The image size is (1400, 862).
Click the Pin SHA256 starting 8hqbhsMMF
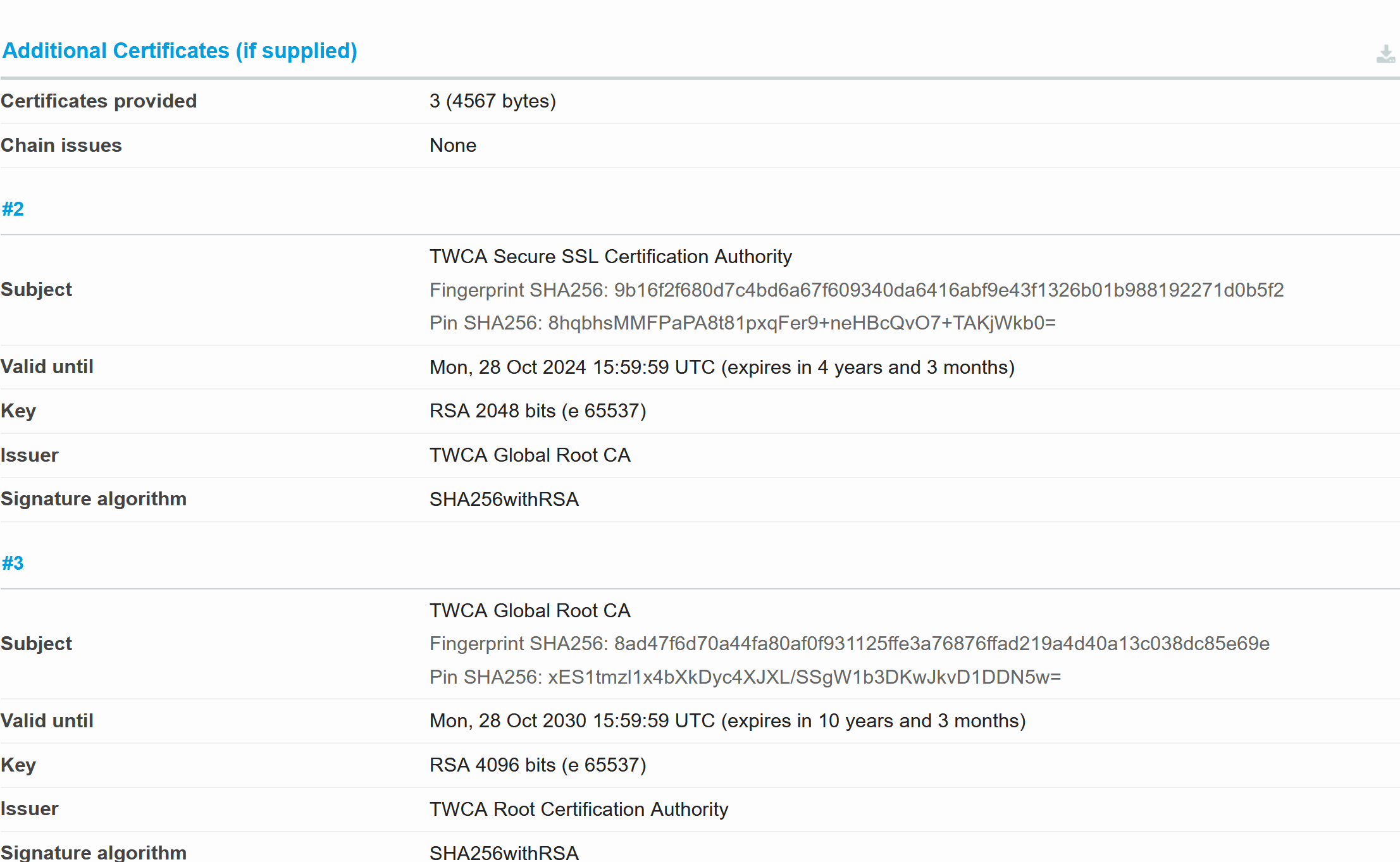coord(742,323)
